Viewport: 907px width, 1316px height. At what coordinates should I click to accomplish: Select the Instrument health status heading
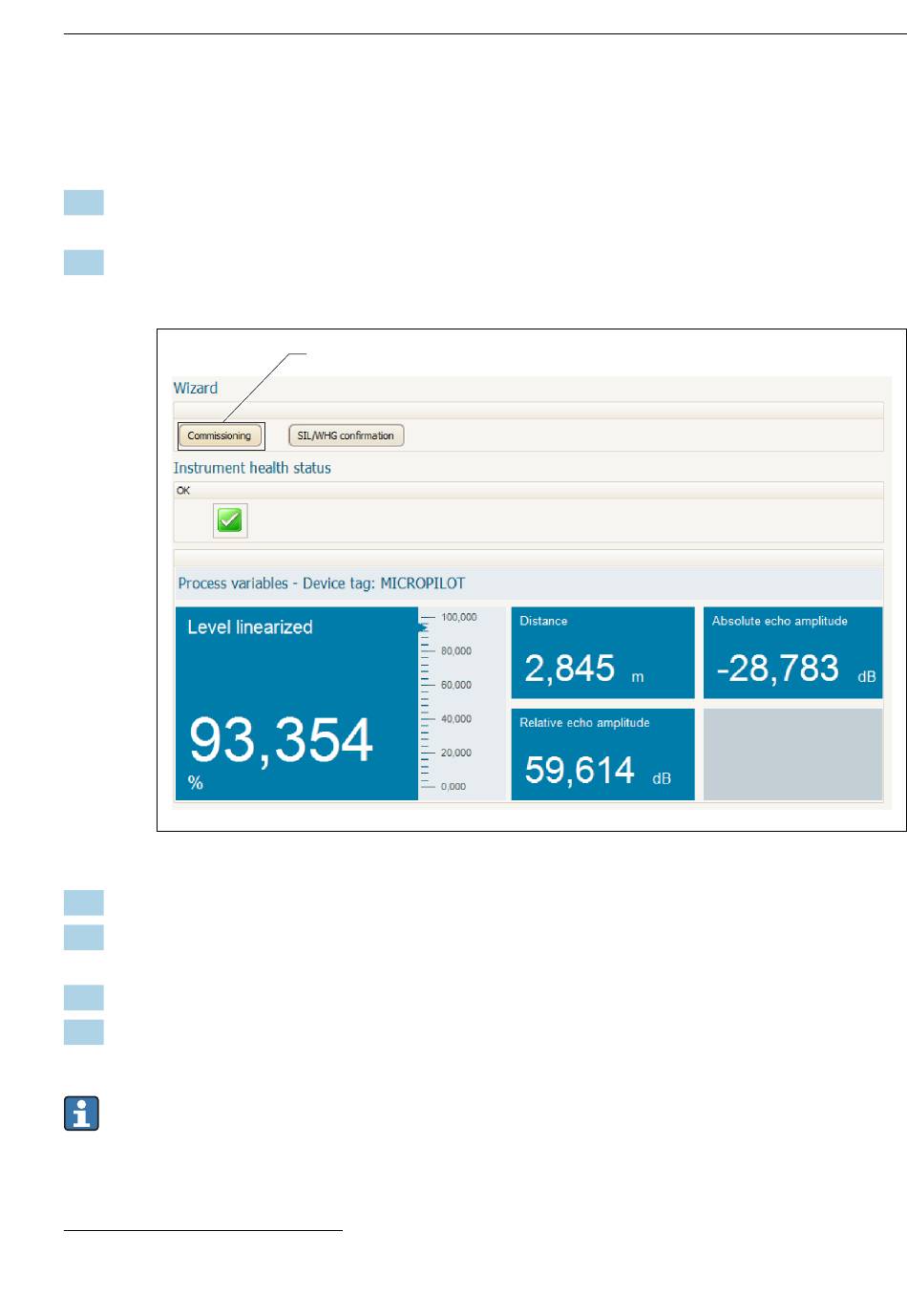point(252,468)
